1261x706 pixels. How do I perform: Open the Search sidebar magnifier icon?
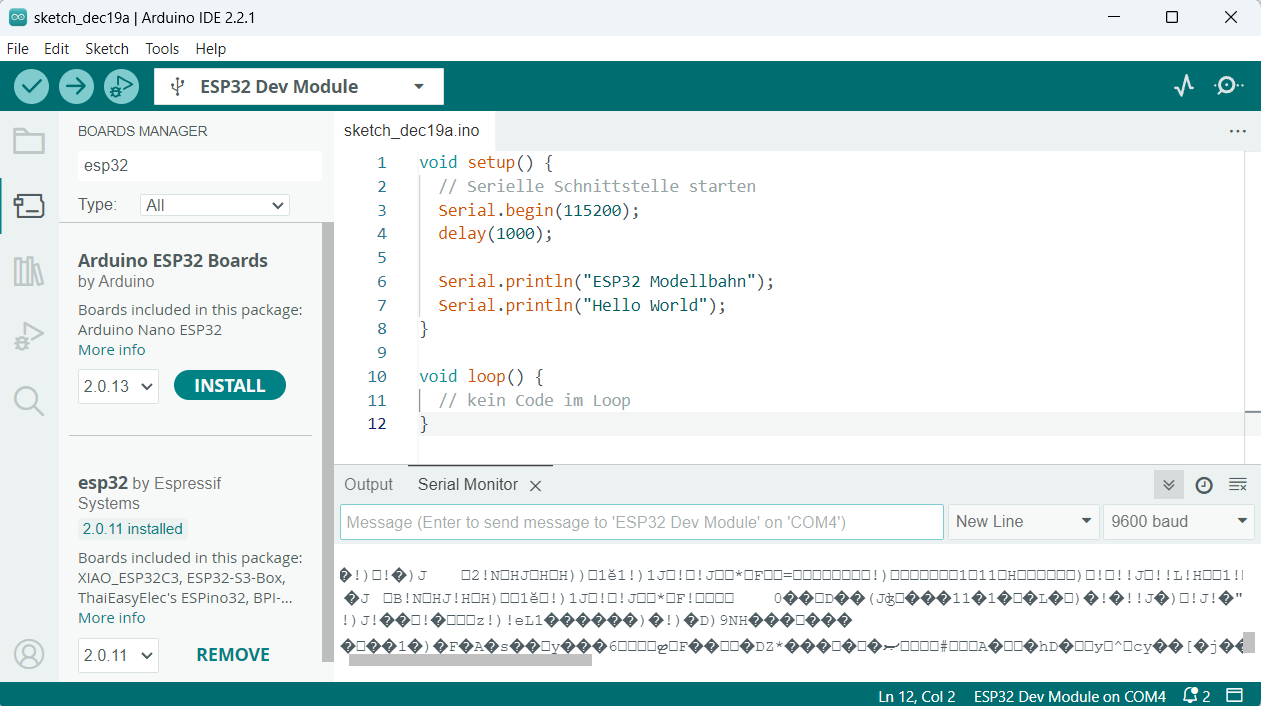(28, 401)
